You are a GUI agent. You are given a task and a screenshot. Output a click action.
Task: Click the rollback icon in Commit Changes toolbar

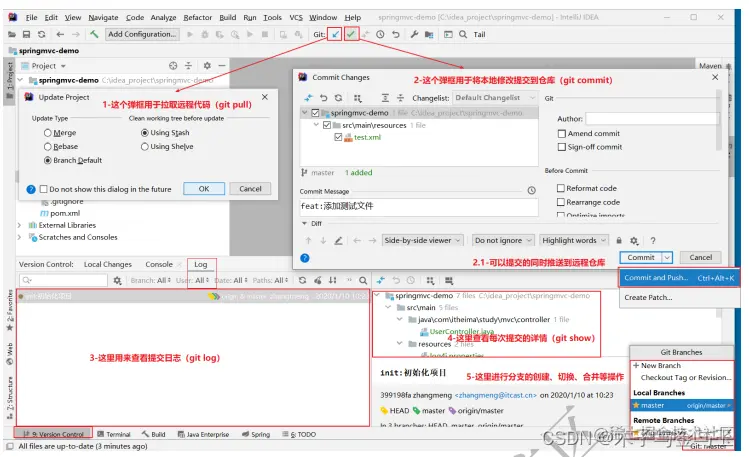[x=324, y=98]
